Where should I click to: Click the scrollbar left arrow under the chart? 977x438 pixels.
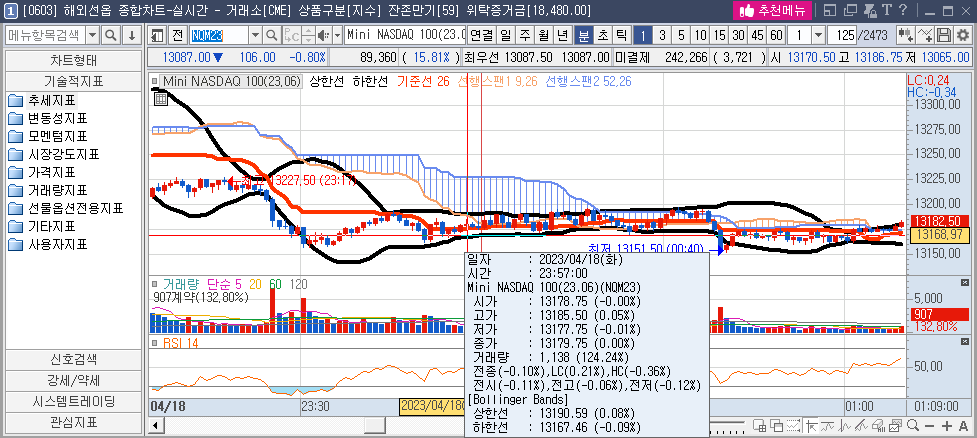[x=156, y=426]
